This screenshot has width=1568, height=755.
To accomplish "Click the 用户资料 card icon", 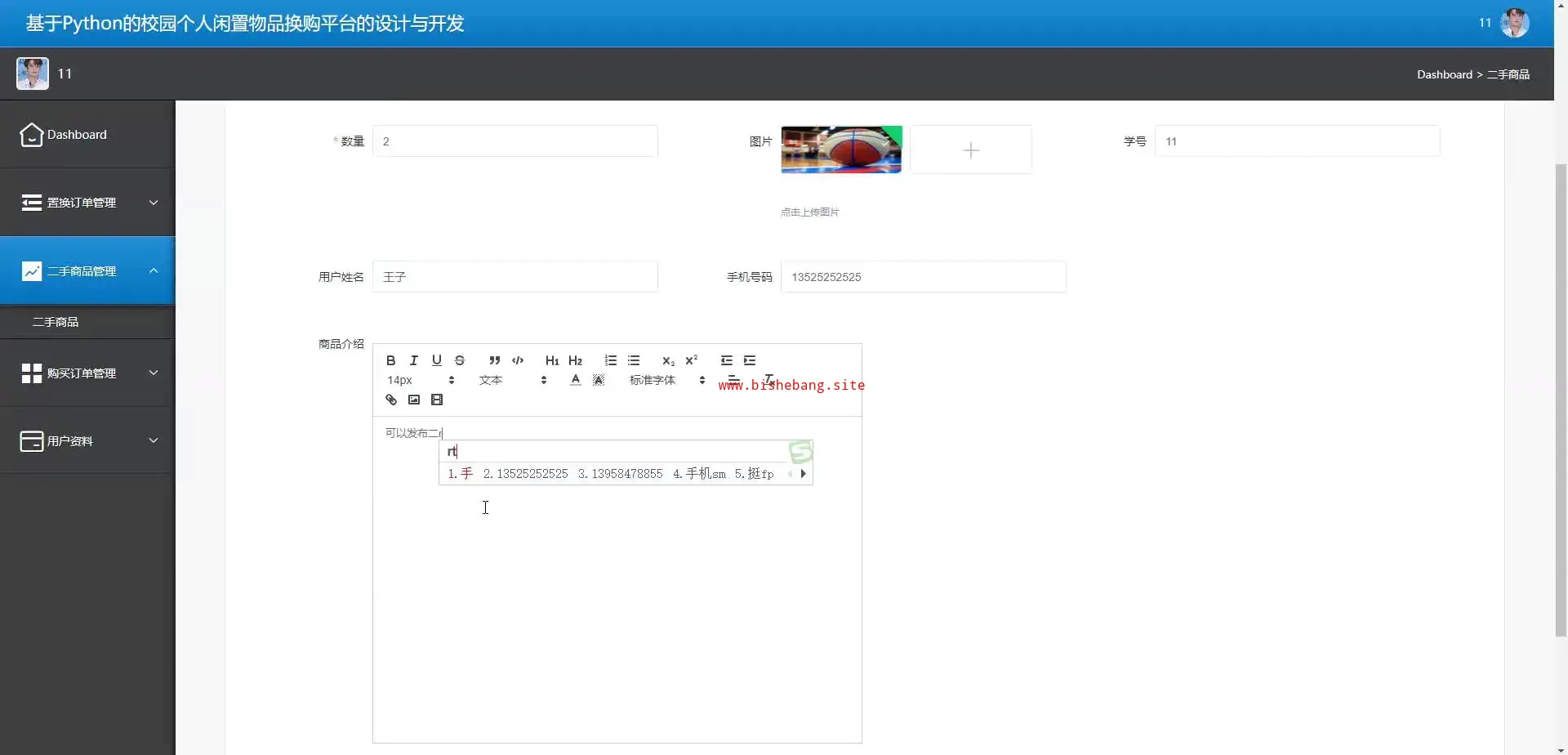I will (x=31, y=441).
